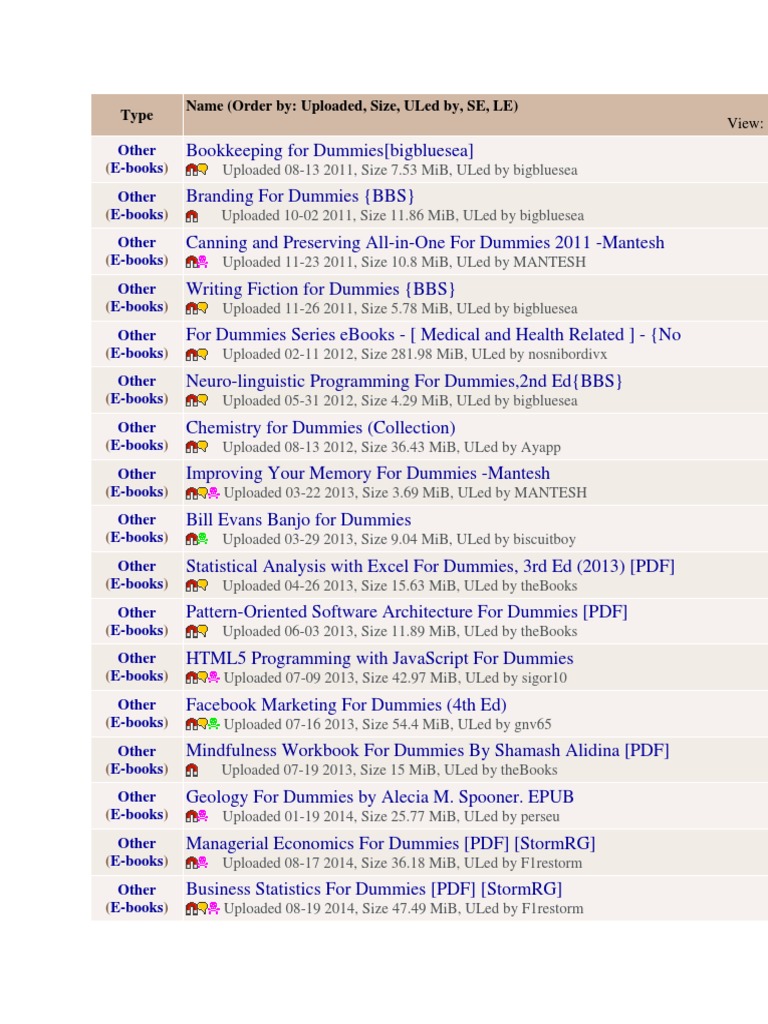Click (E-books) link on Geology For Dummies row
The image size is (768, 1024).
point(136,814)
